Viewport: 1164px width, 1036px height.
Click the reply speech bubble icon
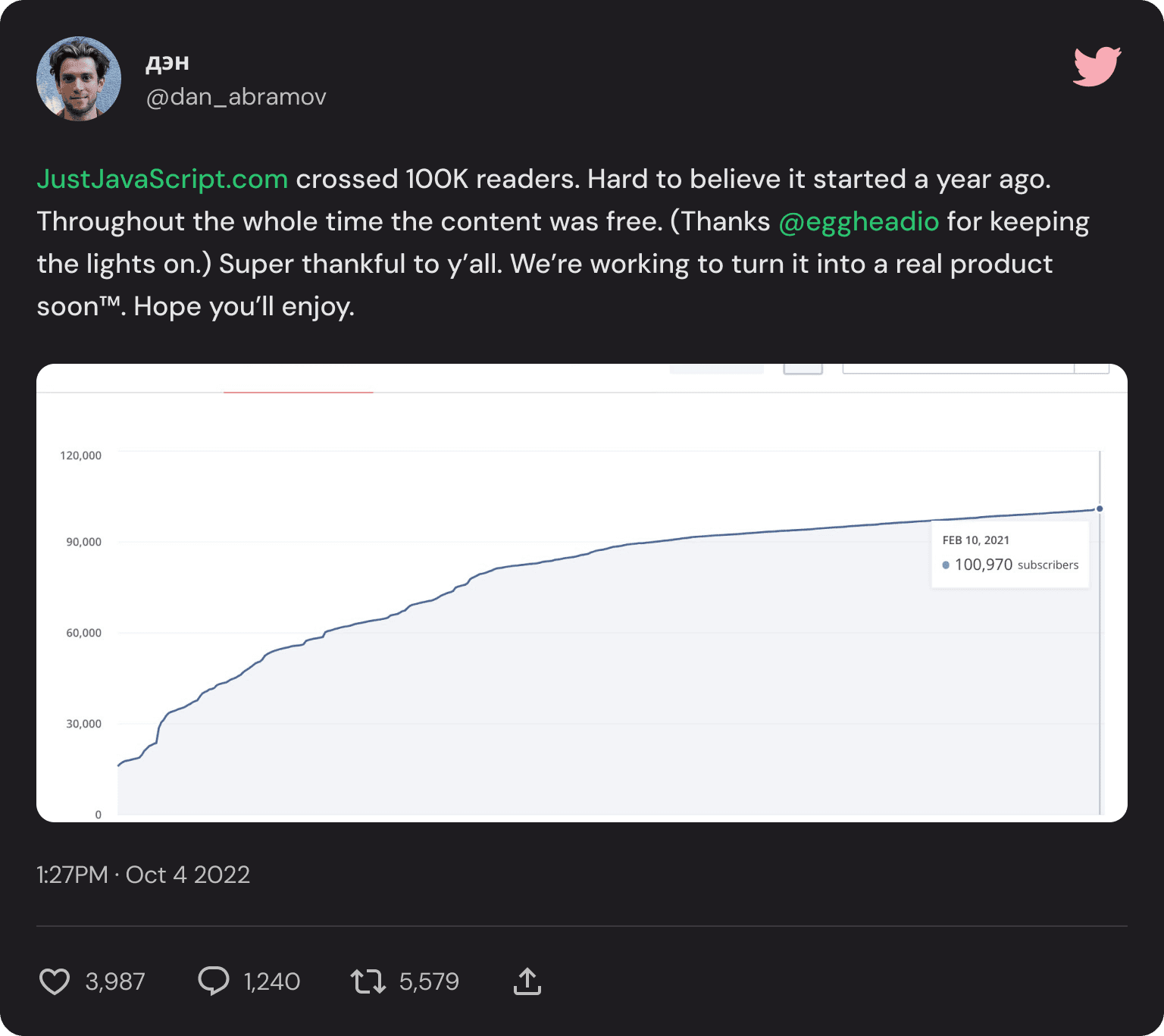tap(213, 981)
